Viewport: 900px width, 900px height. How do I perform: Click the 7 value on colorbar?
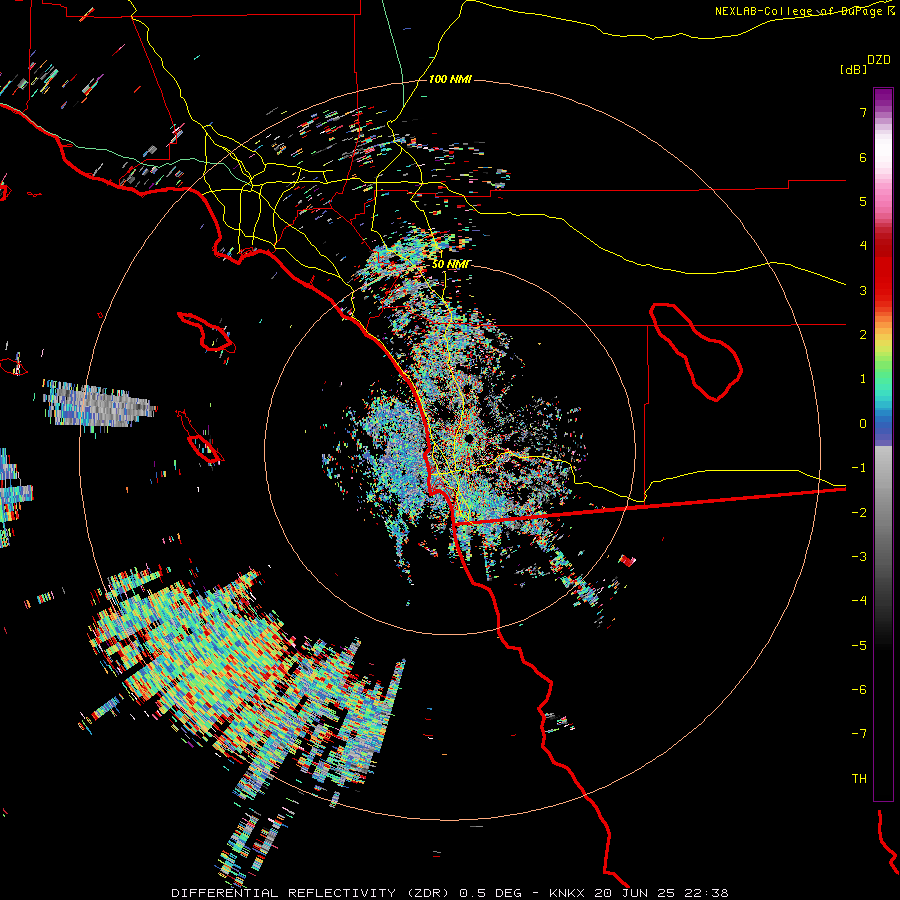click(x=863, y=112)
